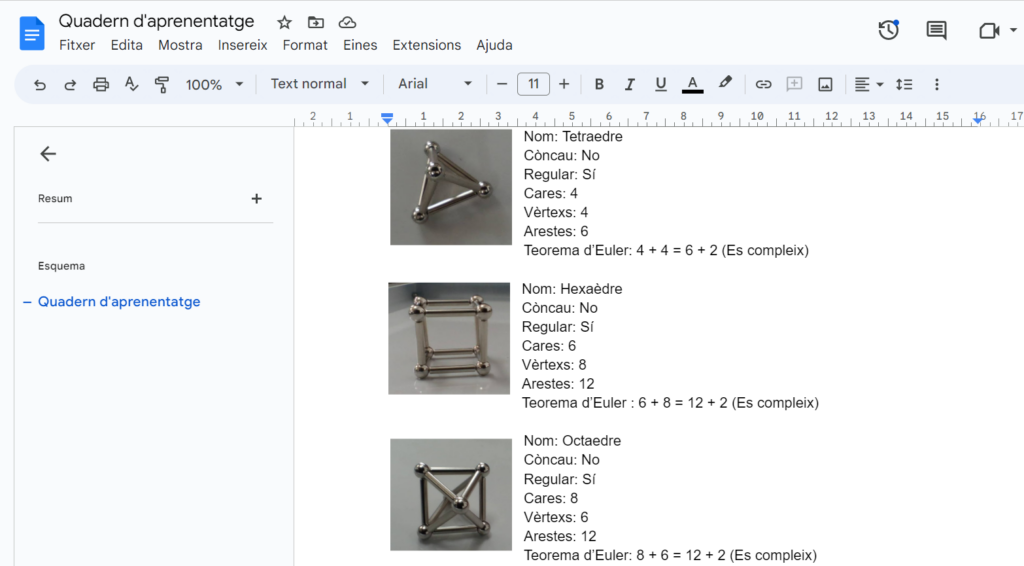Star the document title
The width and height of the screenshot is (1024, 566).
[x=285, y=22]
